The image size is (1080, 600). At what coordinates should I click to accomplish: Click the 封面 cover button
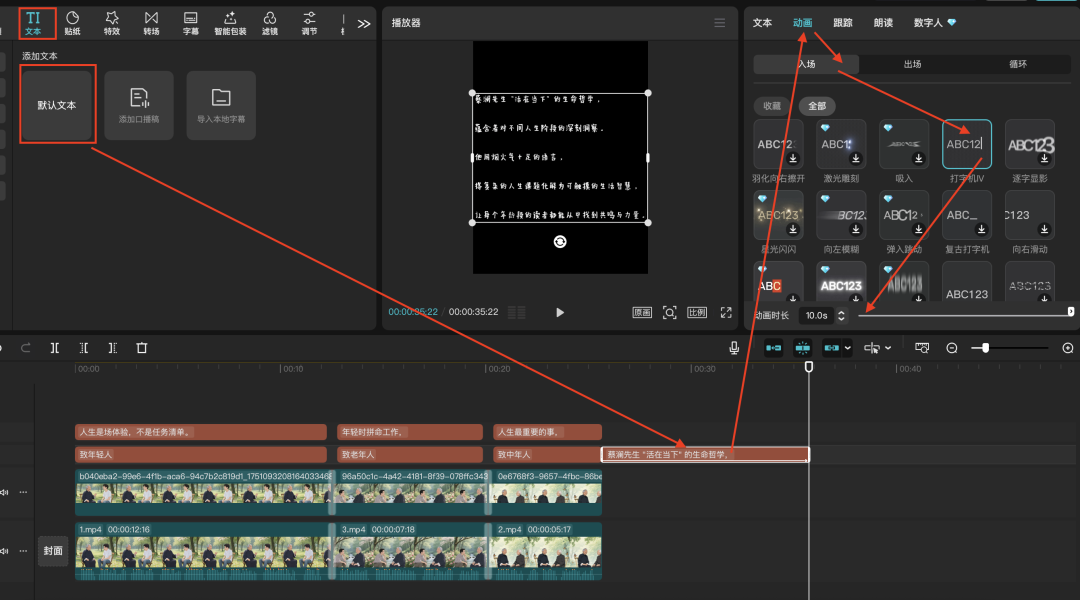coord(52,550)
